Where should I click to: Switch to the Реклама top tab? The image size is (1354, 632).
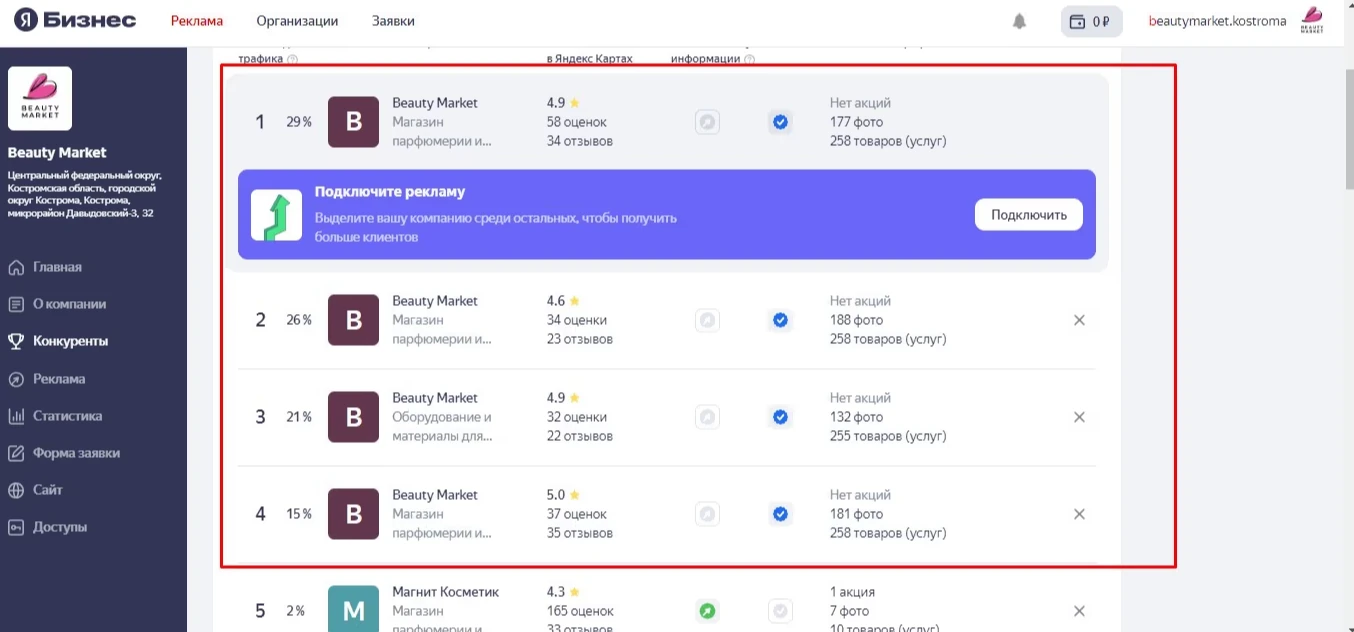(x=197, y=21)
